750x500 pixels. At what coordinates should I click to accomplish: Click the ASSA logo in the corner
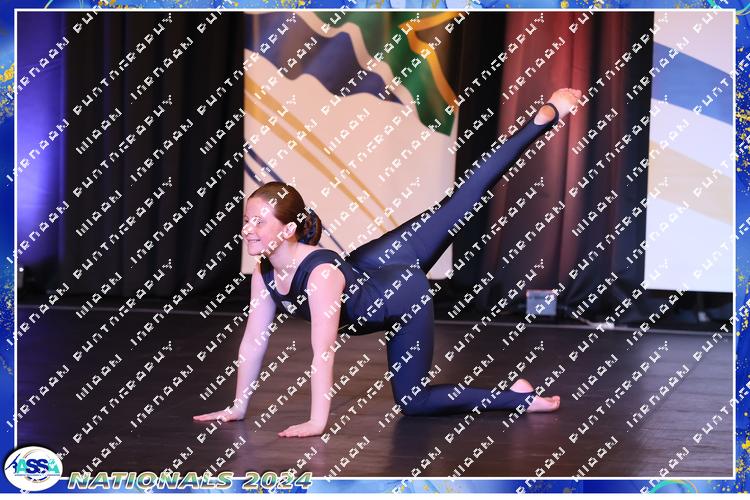[32, 467]
